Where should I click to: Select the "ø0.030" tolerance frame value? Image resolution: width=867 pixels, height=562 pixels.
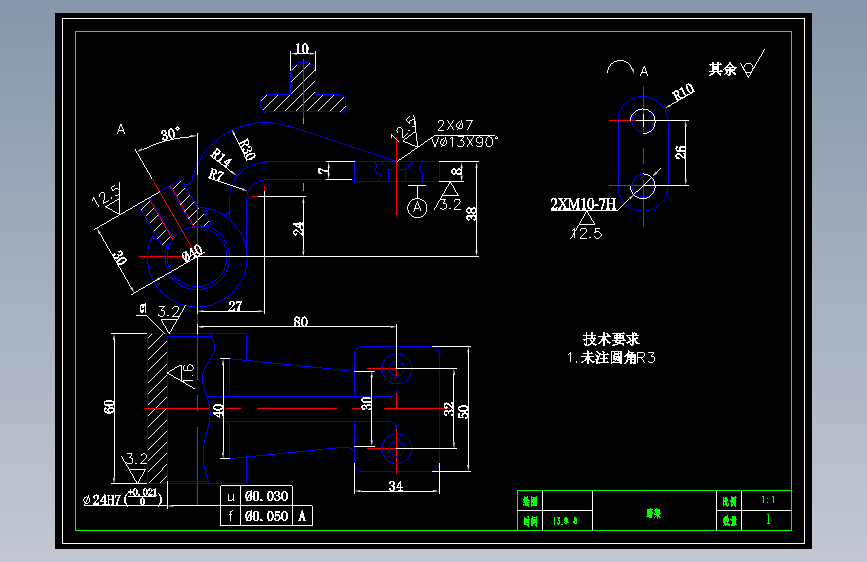(x=267, y=496)
